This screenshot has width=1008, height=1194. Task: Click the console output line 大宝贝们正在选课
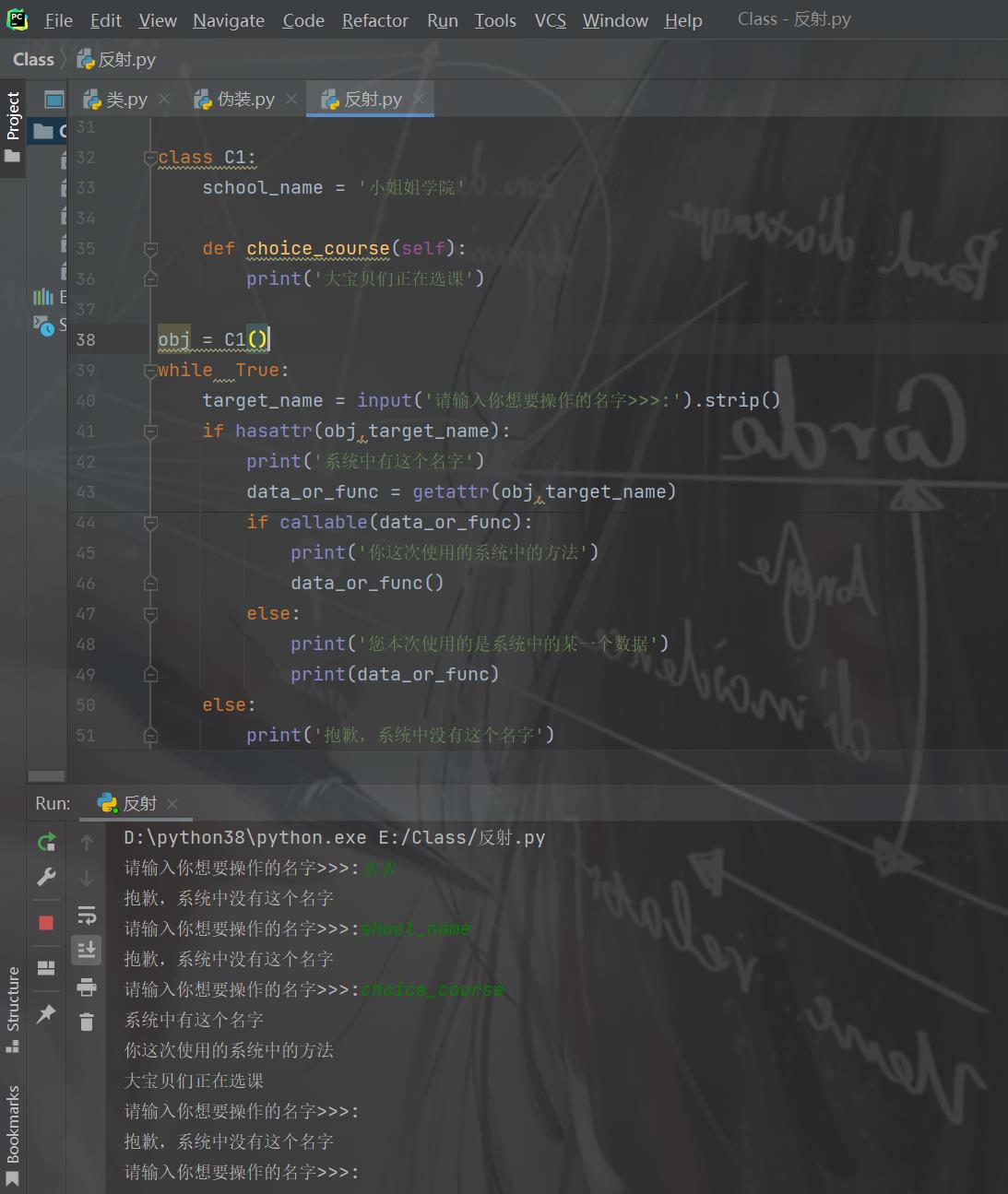(194, 1082)
